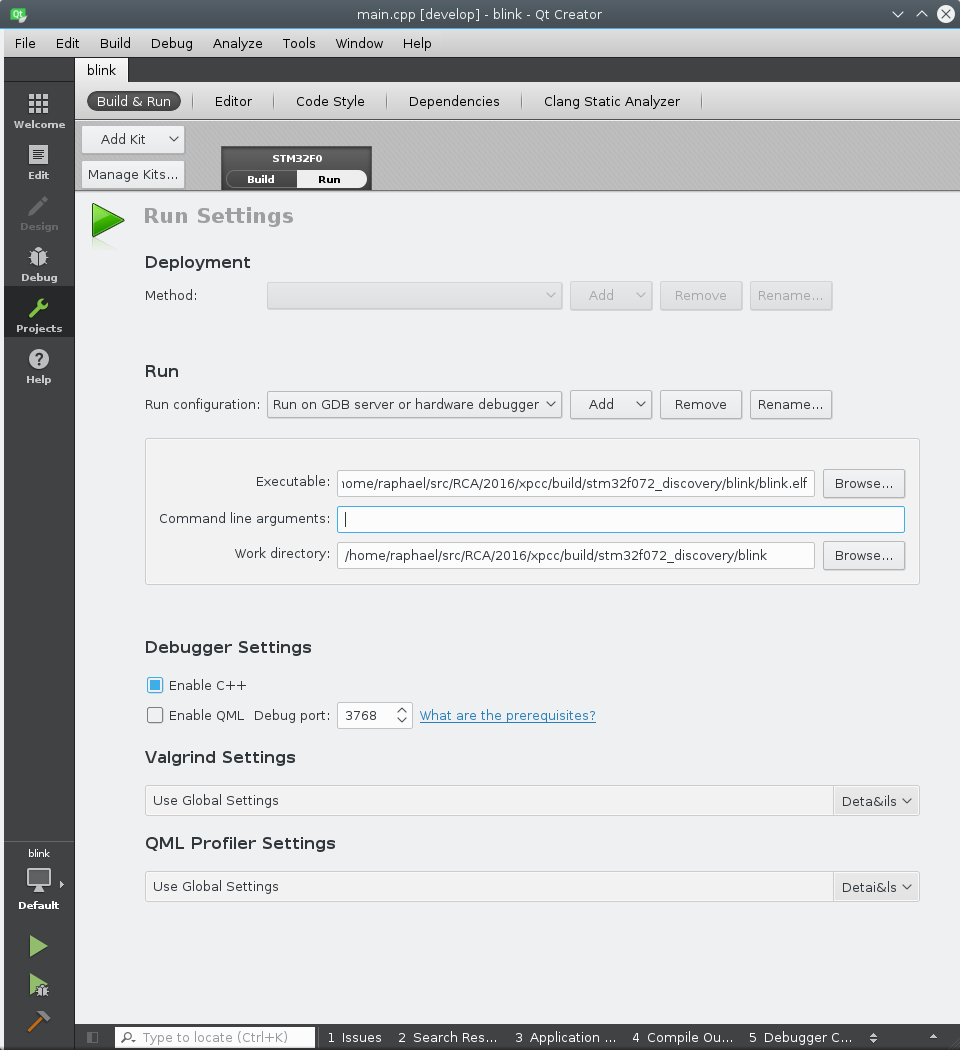Screen dimensions: 960x1050
Task: Select the blink project tab
Action: pyautogui.click(x=101, y=70)
